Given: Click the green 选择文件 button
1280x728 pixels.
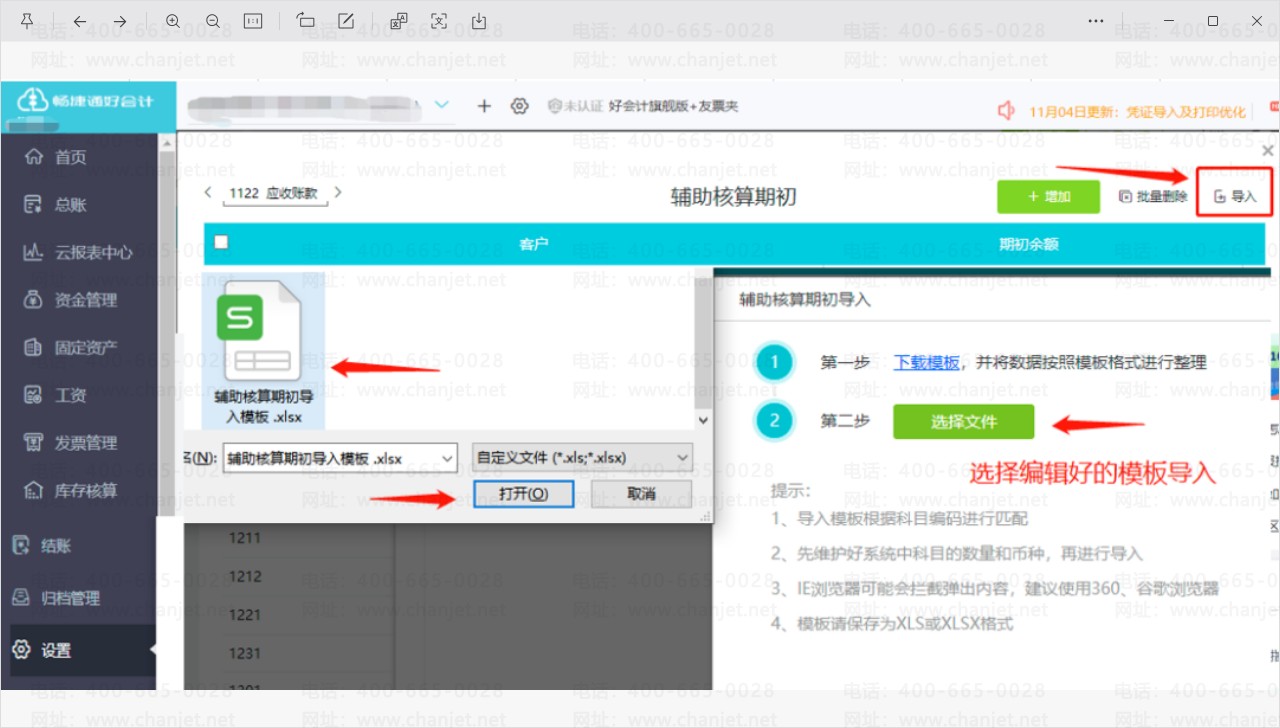Looking at the screenshot, I should (x=964, y=422).
